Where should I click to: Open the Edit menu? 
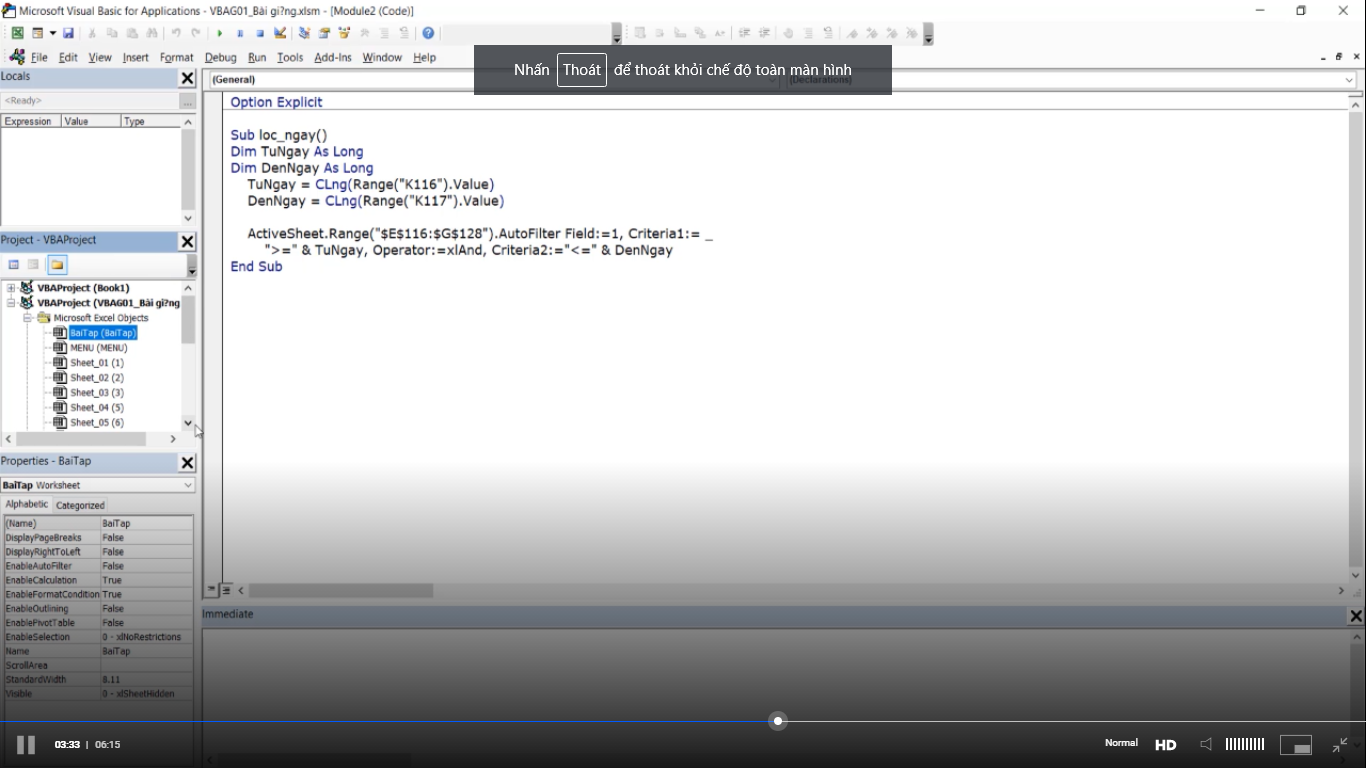[x=68, y=58]
